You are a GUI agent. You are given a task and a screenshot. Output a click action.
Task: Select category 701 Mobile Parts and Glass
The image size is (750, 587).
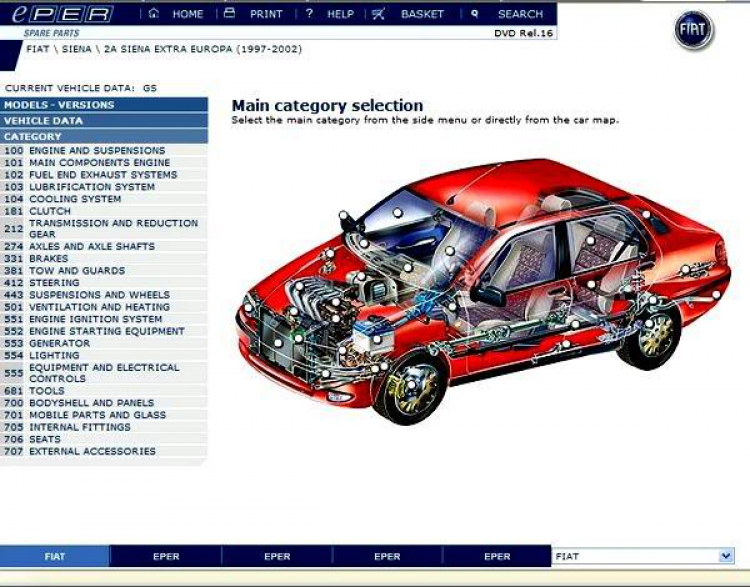pos(104,415)
